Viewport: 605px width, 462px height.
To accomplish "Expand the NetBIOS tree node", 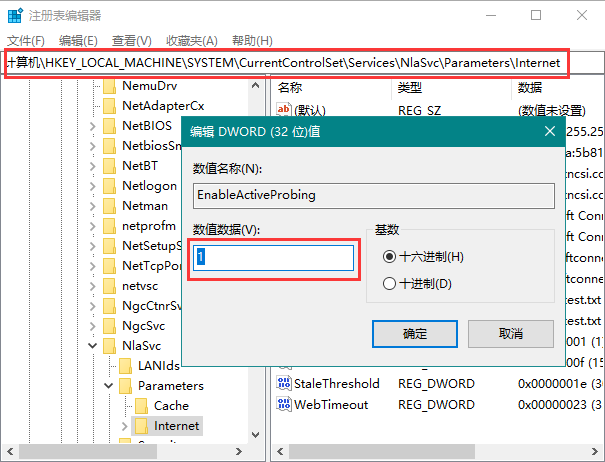I will [x=92, y=127].
